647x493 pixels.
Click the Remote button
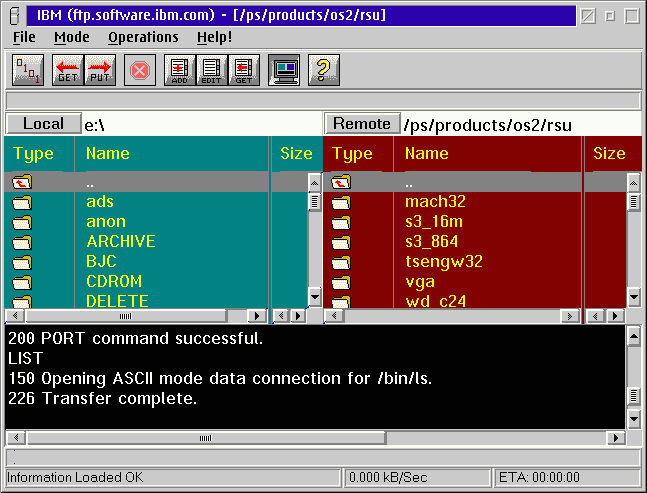pyautogui.click(x=362, y=123)
